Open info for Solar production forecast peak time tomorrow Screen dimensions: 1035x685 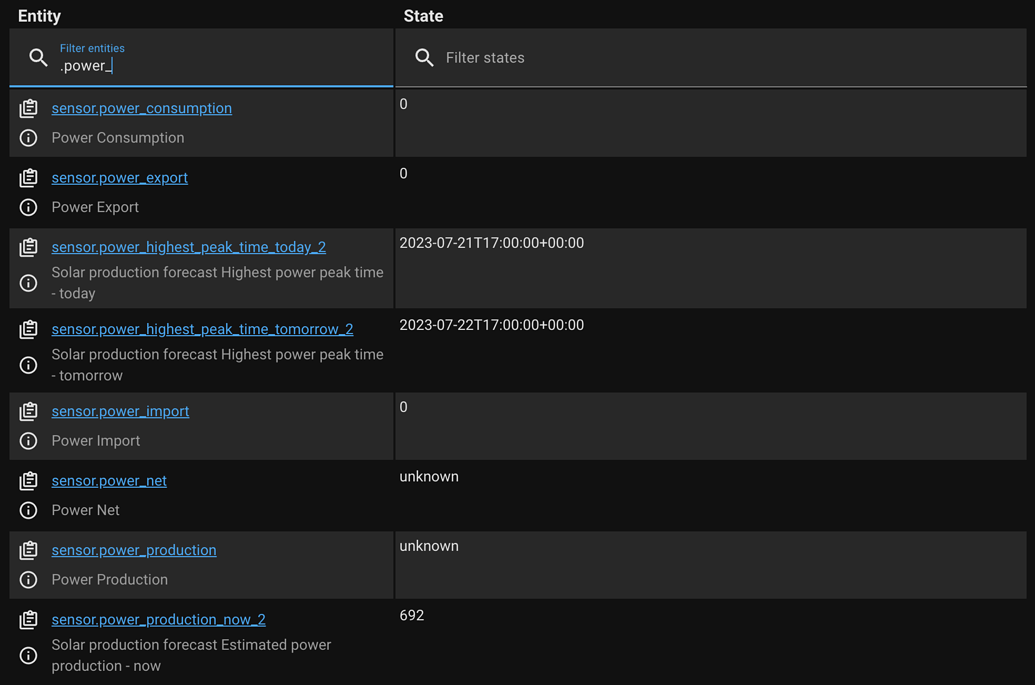click(28, 365)
